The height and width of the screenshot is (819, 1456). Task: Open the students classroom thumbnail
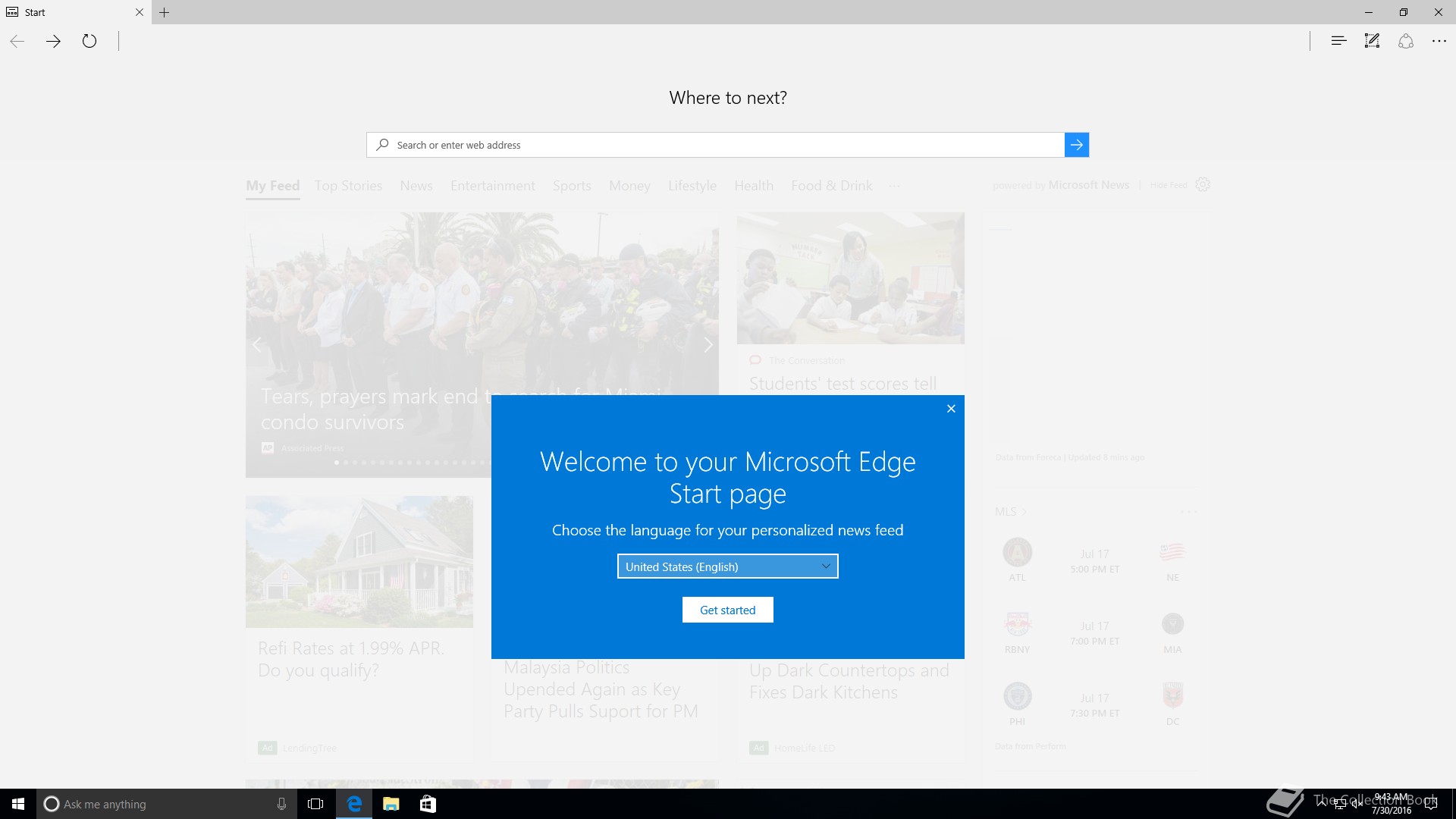tap(851, 278)
